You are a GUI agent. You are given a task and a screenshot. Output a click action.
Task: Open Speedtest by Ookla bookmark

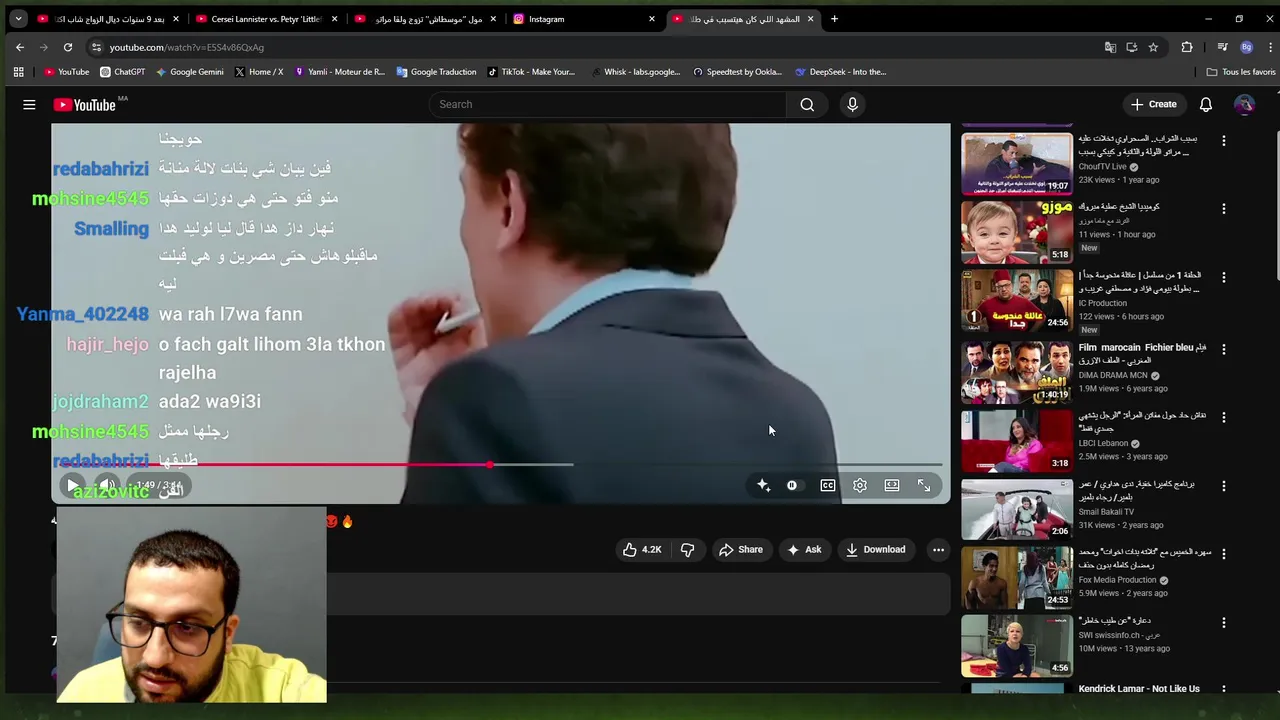click(737, 72)
